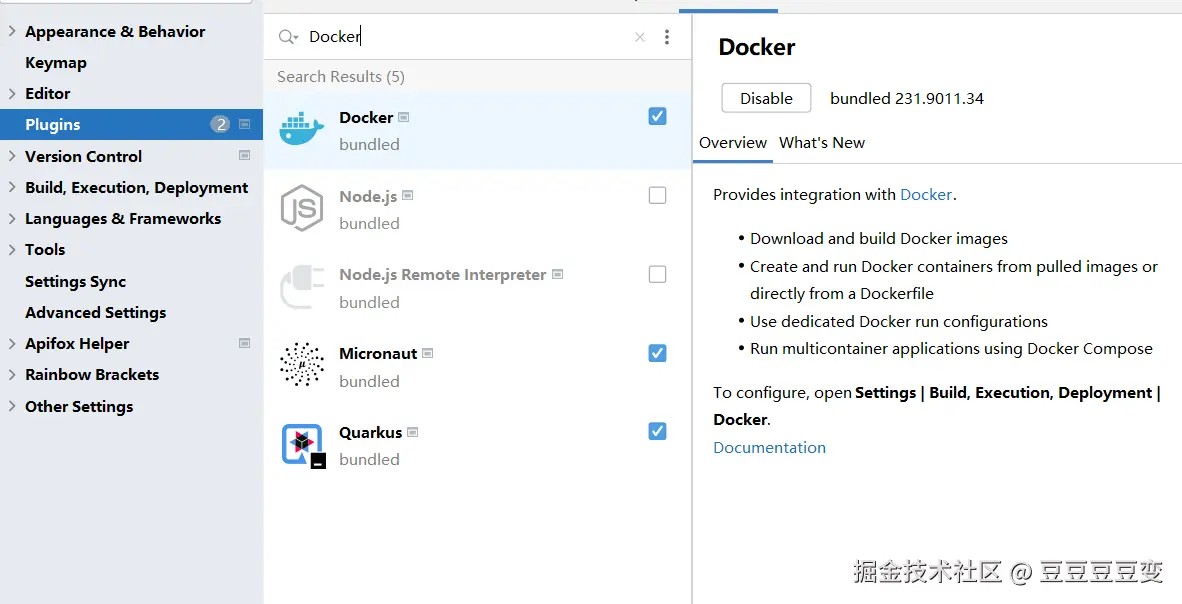1182x604 pixels.
Task: Expand the Appearance & Behavior section
Action: coord(12,32)
